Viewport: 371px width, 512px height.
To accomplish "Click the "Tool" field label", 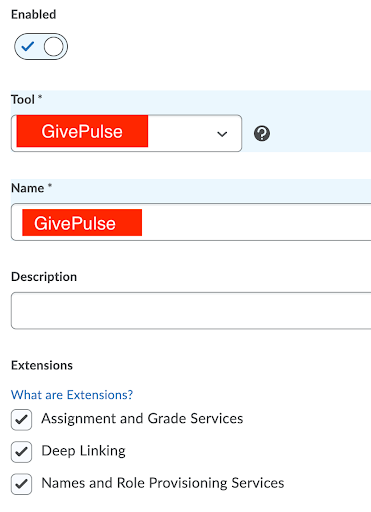I will pyautogui.click(x=23, y=99).
